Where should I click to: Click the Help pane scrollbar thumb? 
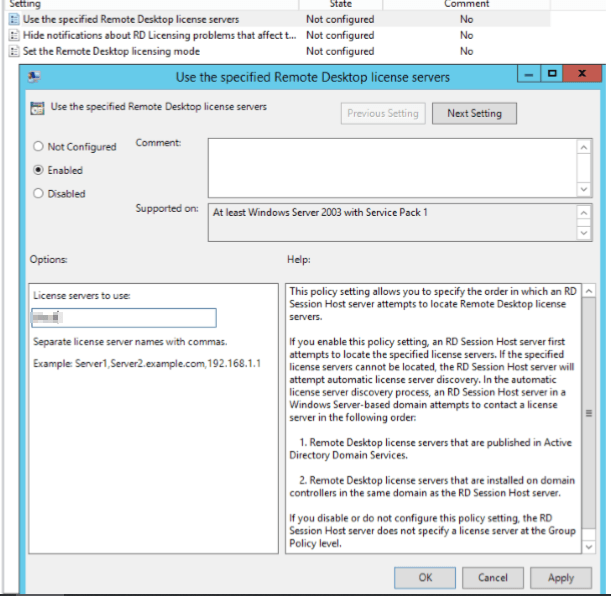pyautogui.click(x=589, y=413)
